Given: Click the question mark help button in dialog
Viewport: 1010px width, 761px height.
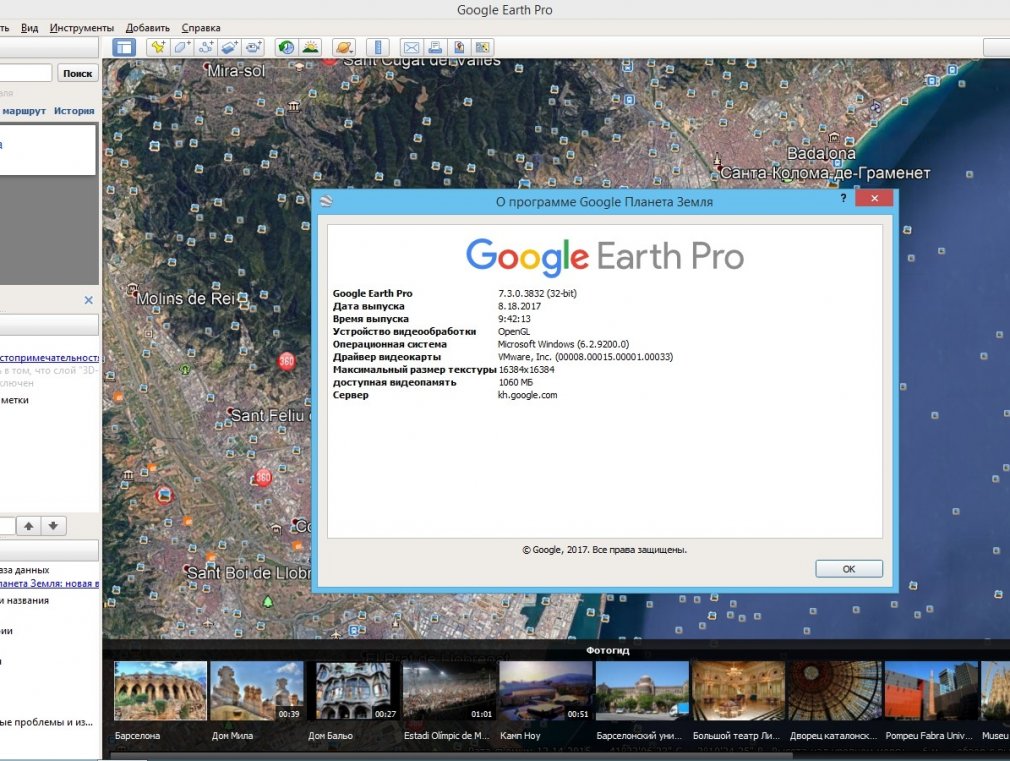Looking at the screenshot, I should click(843, 198).
